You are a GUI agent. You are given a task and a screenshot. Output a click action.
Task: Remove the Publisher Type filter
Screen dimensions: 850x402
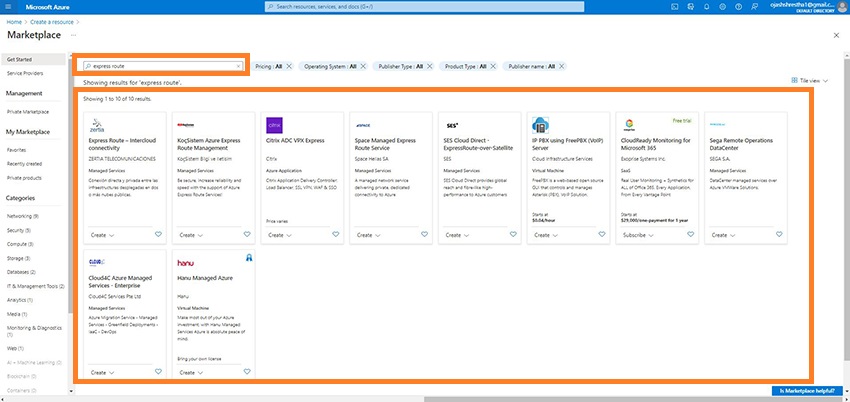pos(429,66)
